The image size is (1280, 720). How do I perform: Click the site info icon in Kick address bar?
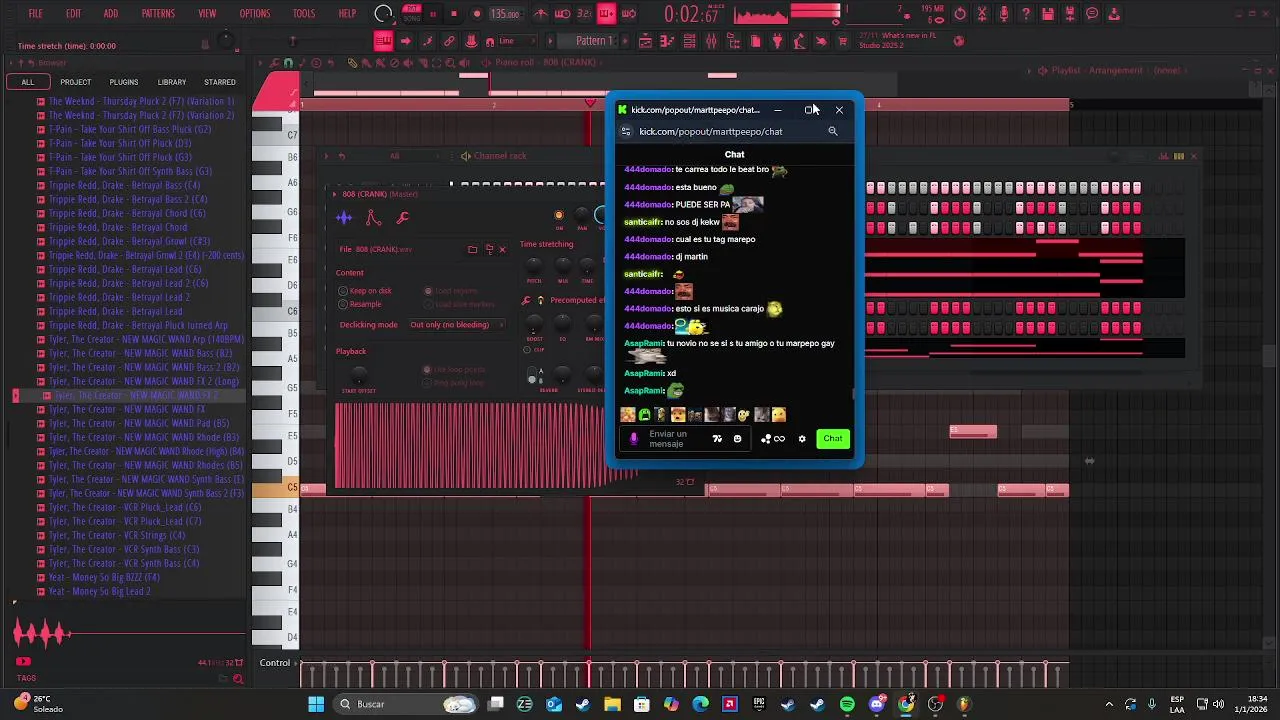point(626,131)
